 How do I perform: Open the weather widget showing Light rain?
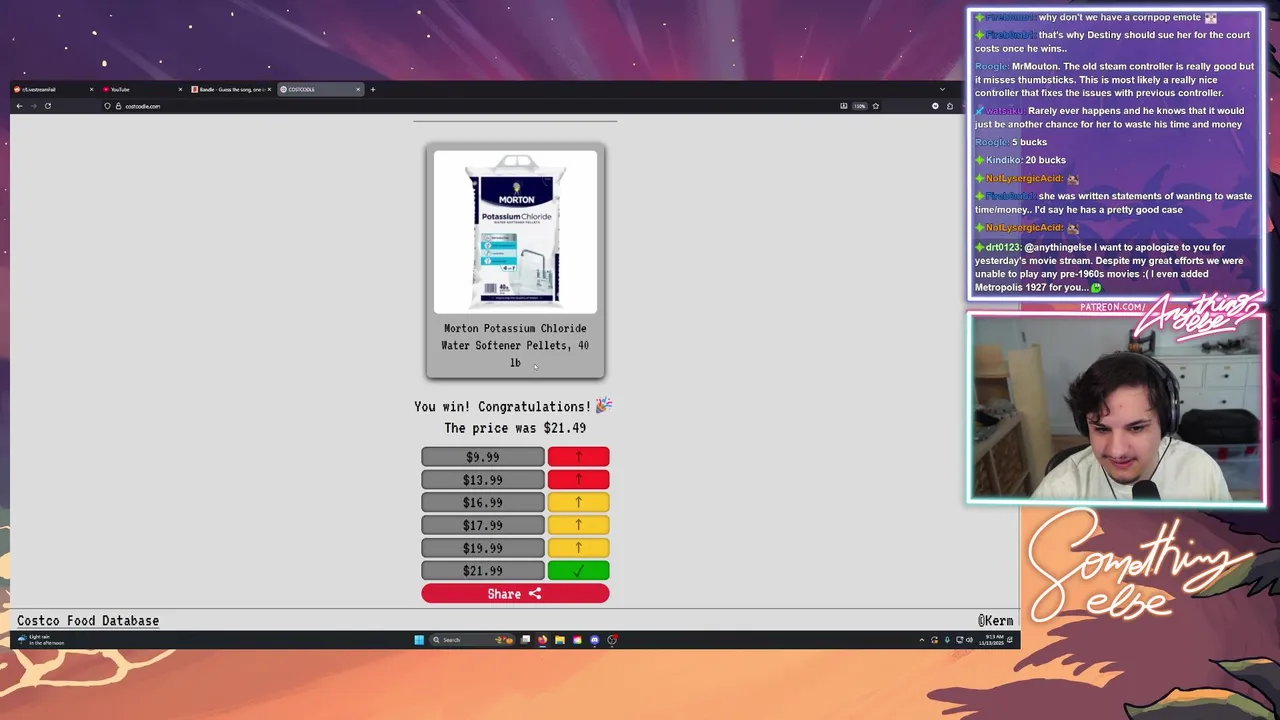[x=40, y=640]
